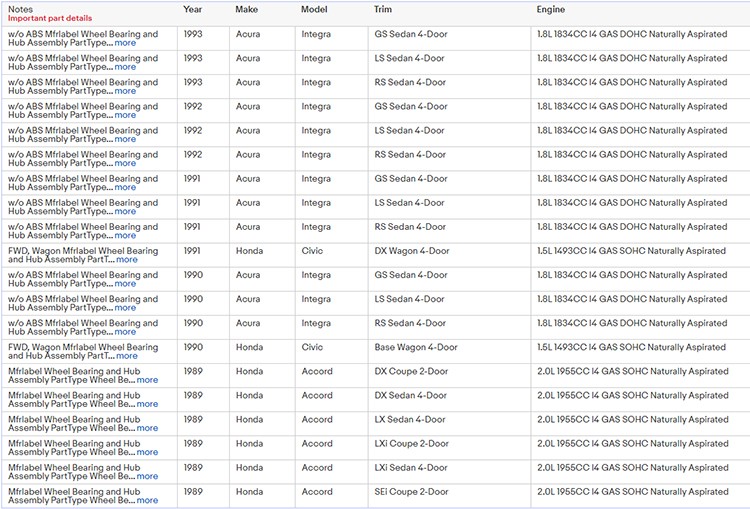Show more details for 1991 Integra GS Sedan
Viewport: 750px width, 509px height.
tap(125, 188)
